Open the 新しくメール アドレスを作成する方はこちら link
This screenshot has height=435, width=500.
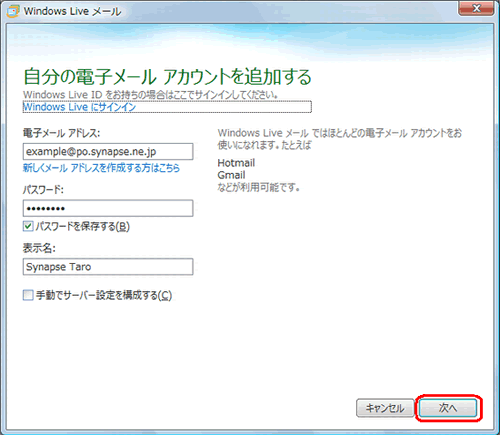point(101,167)
